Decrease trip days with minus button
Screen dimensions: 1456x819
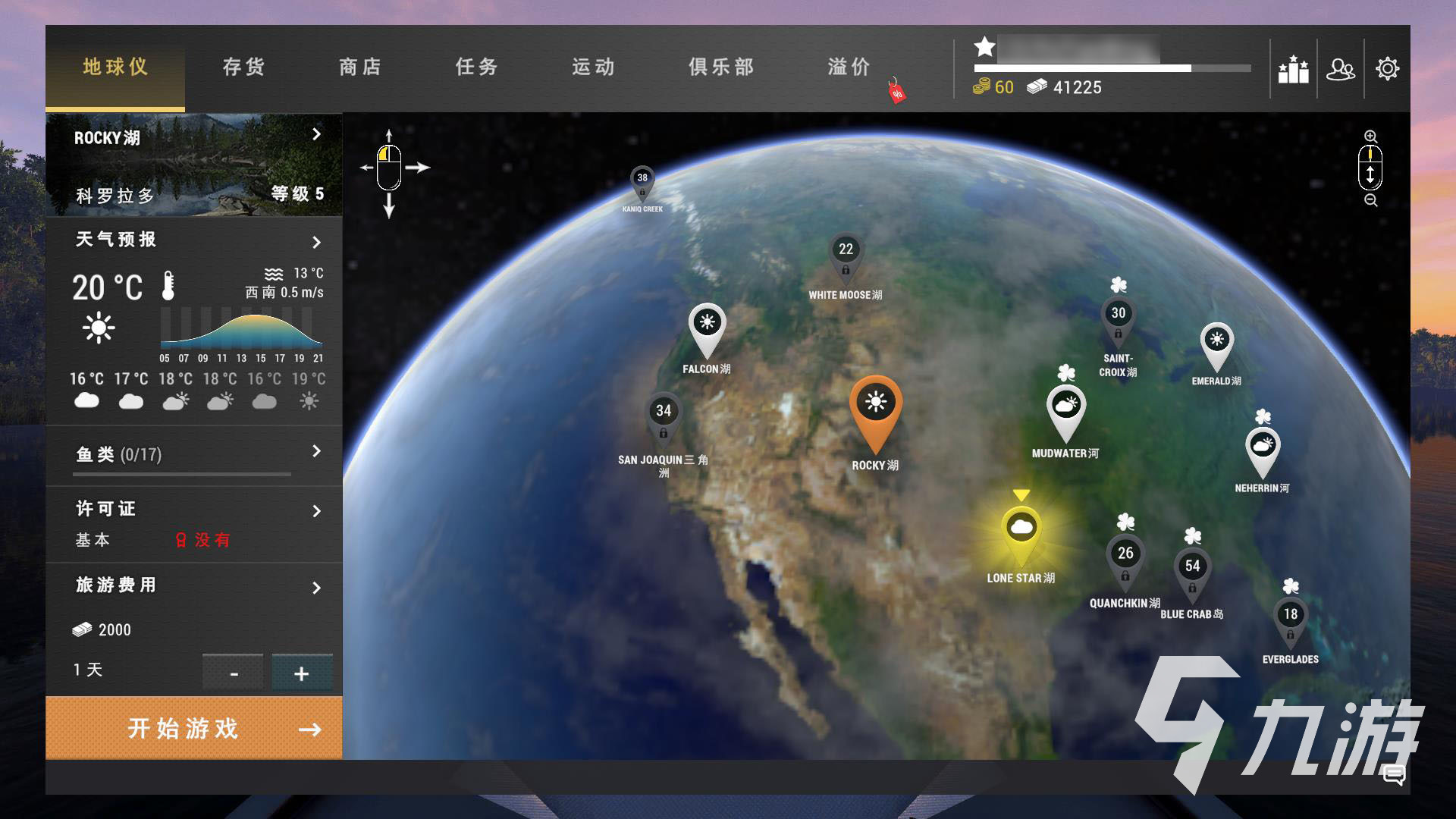pyautogui.click(x=233, y=673)
